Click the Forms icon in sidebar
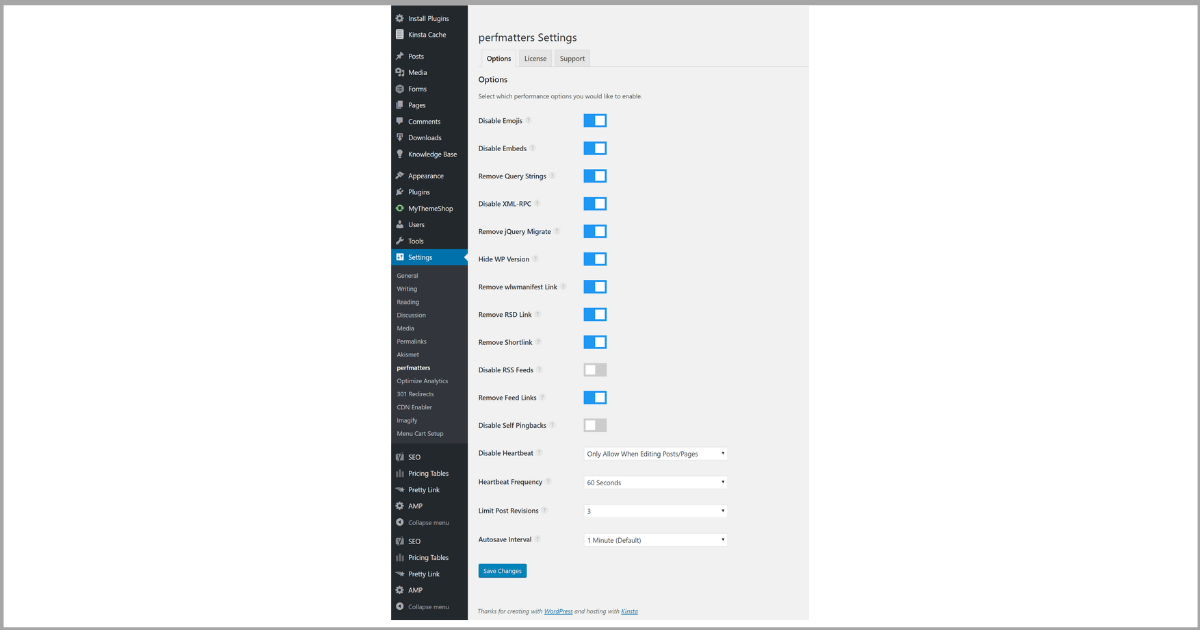This screenshot has width=1200, height=630. [400, 89]
